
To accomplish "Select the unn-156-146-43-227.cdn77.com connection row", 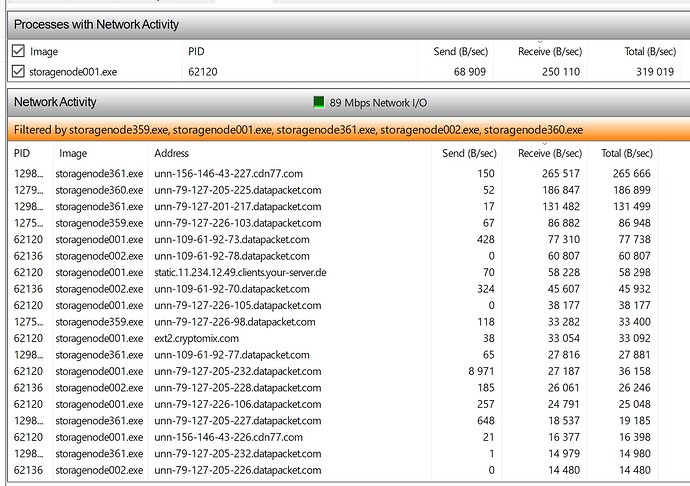I will (228, 174).
